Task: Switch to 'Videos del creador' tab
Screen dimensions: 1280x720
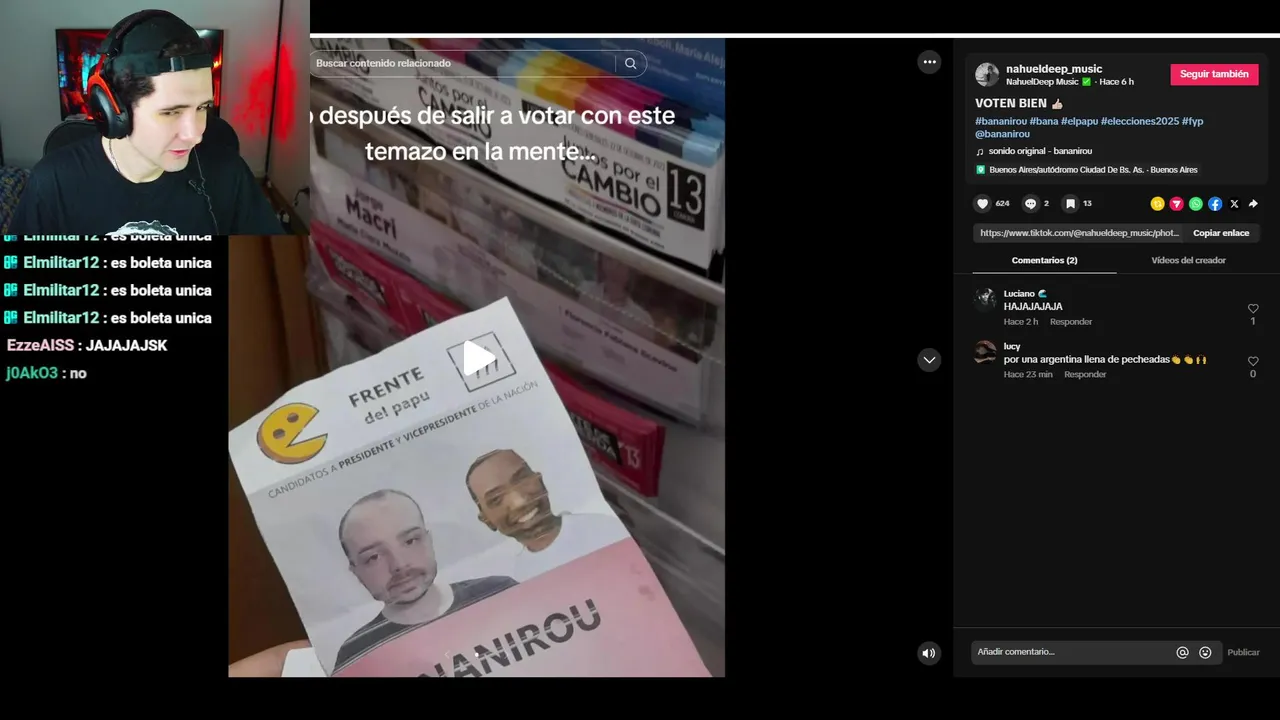Action: point(1188,260)
